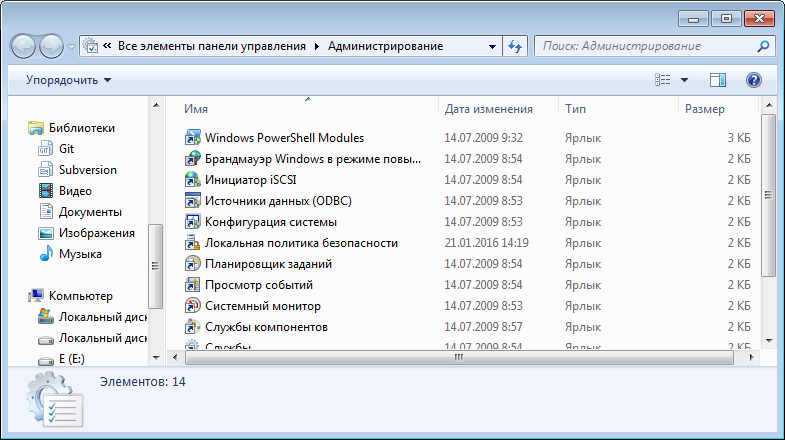This screenshot has width=785, height=440.
Task: Select the Инициатор iSCSI name
Action: 251,180
